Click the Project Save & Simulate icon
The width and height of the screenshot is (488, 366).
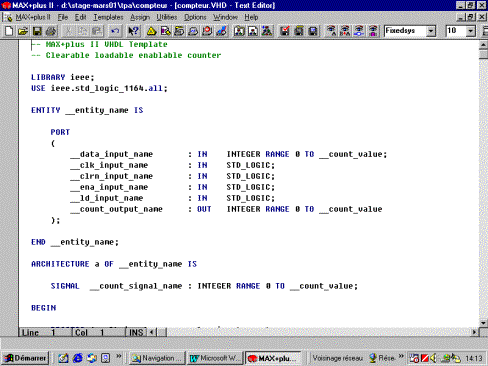(313, 31)
